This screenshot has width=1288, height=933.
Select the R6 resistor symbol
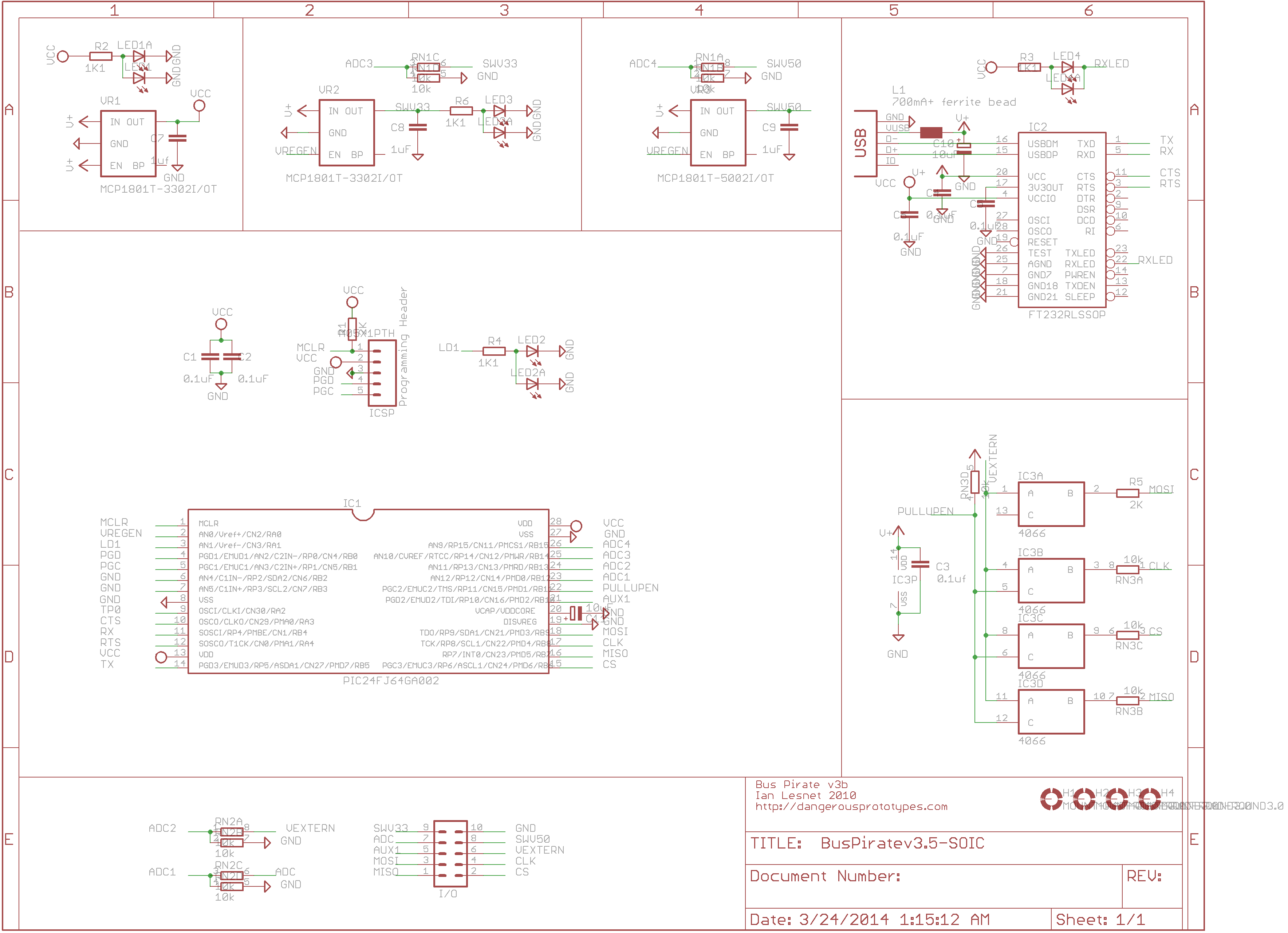[462, 111]
